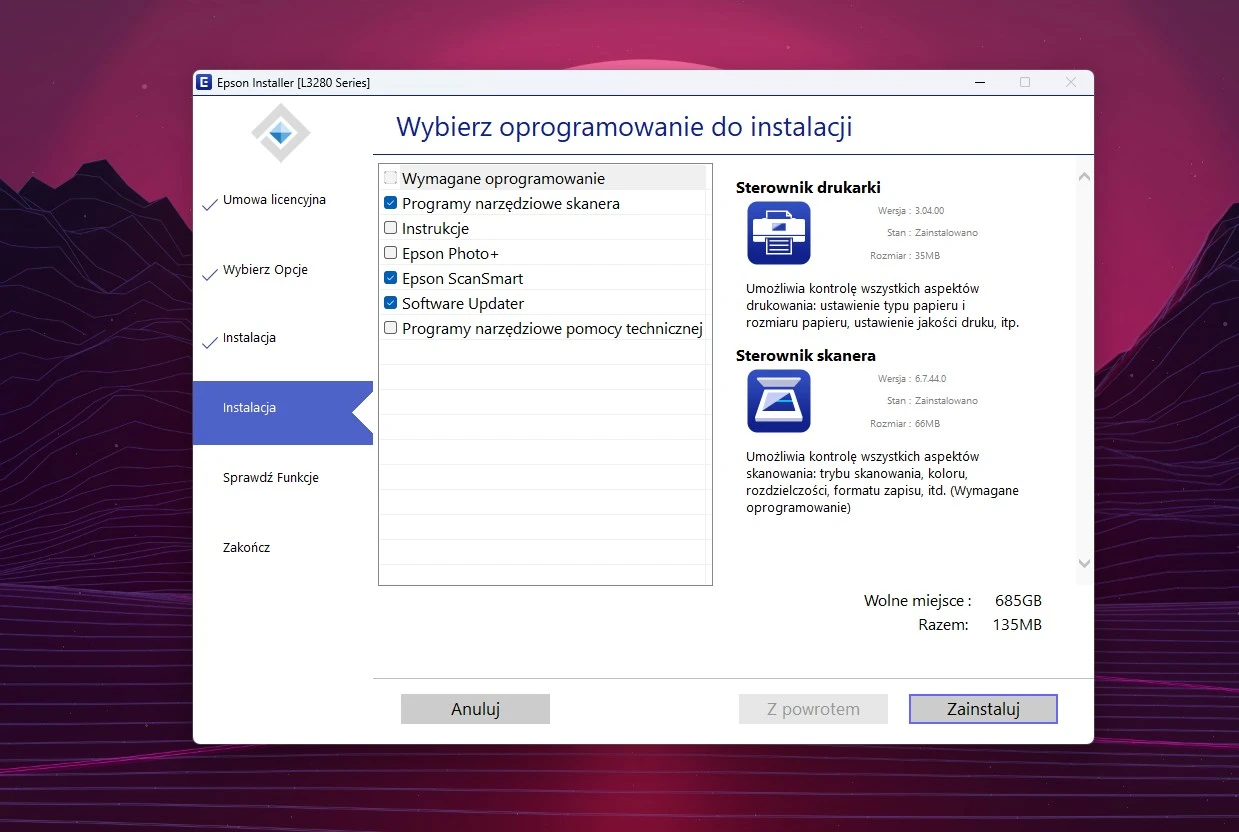Screen dimensions: 1239x832
Task: Select Wymagane oprogramowanie list row
Action: tap(503, 179)
